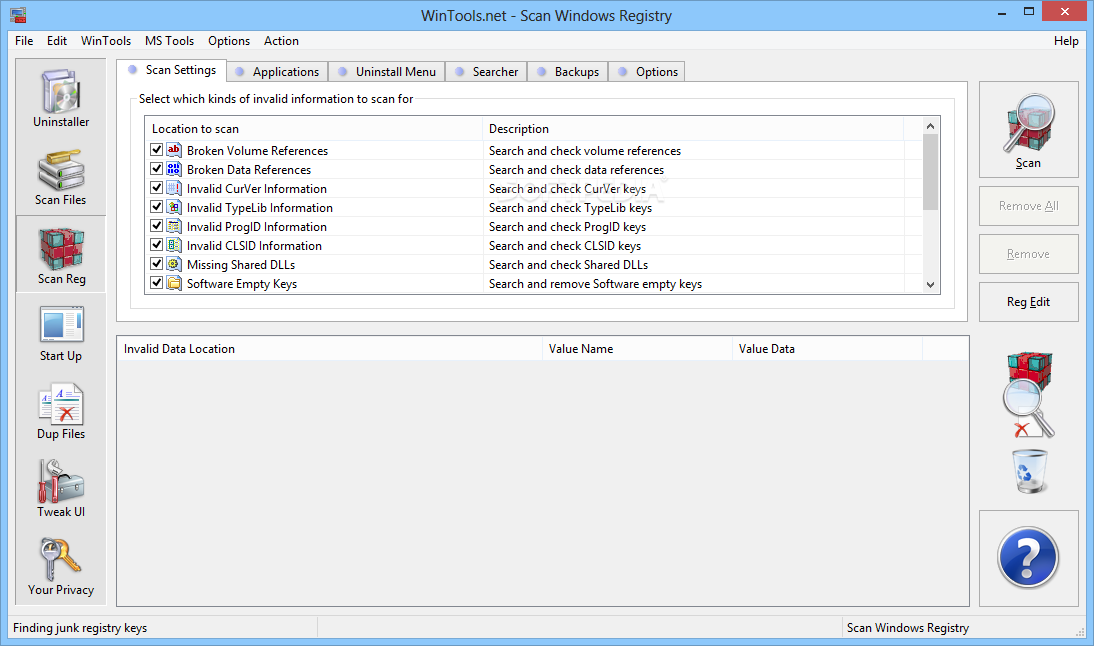Sort by Location to scan column
The image size is (1094, 646).
314,128
